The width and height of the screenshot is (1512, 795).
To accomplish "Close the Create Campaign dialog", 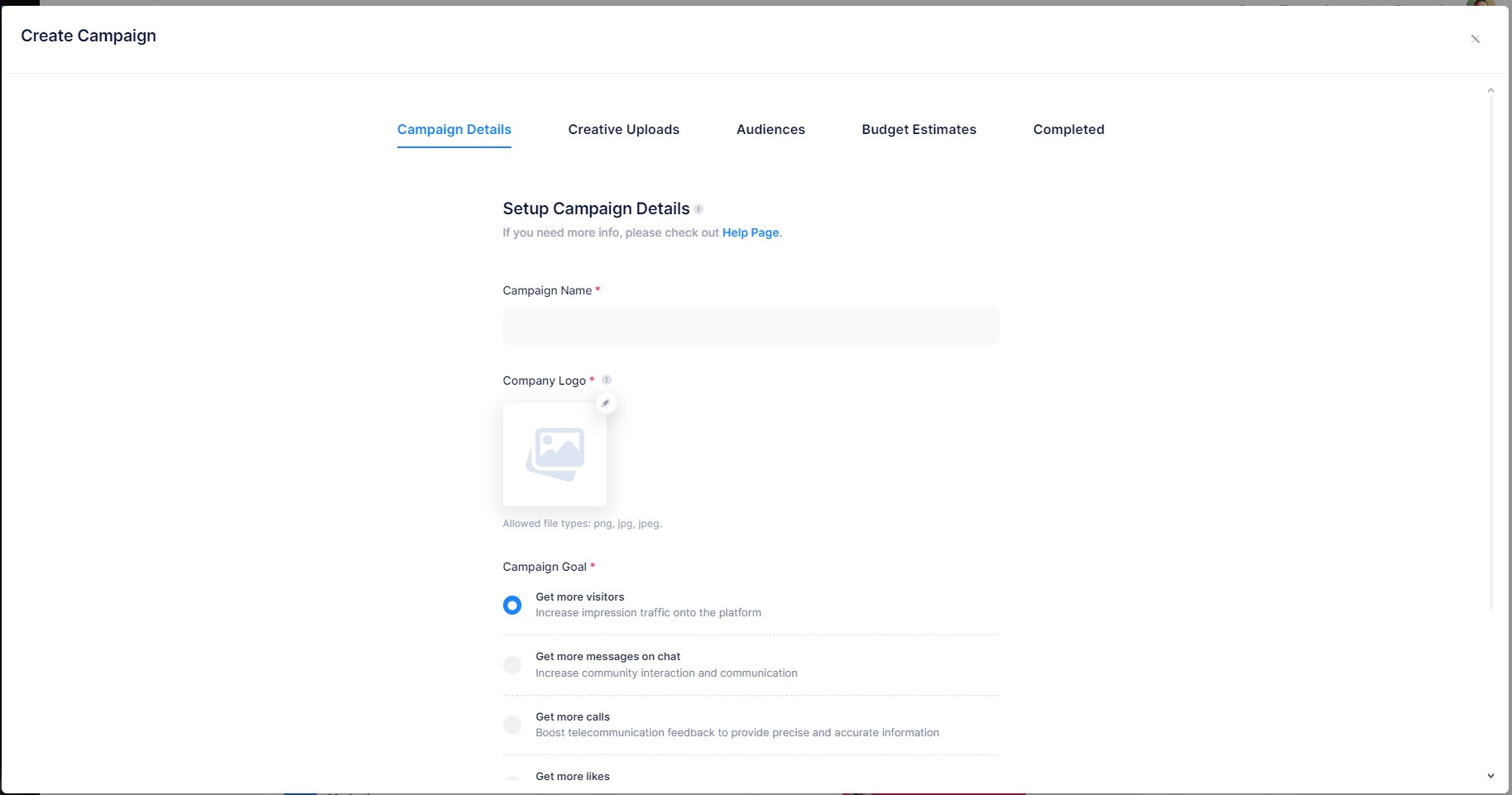I will (1475, 39).
